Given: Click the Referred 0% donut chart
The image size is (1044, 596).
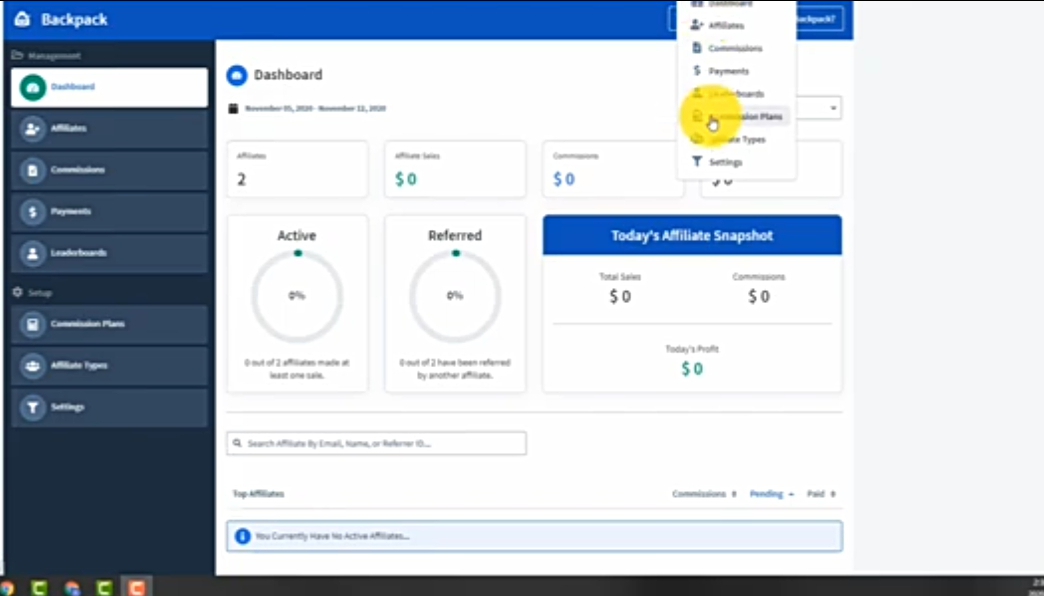Looking at the screenshot, I should [455, 296].
